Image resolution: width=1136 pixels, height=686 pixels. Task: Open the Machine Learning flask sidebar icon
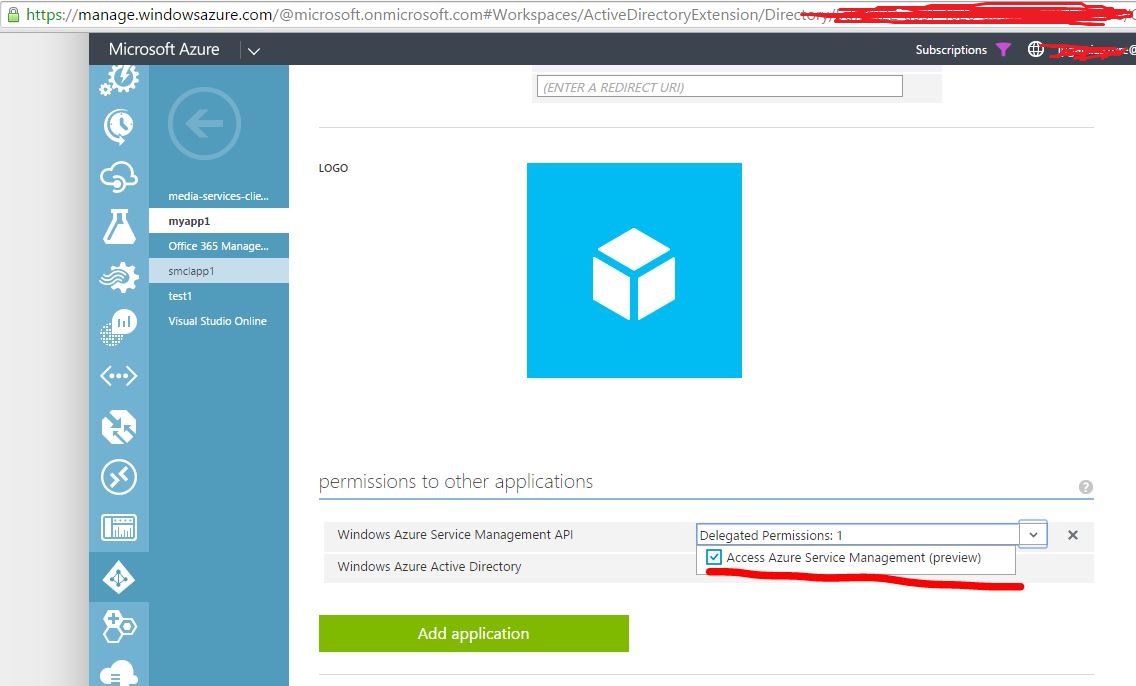pos(119,226)
